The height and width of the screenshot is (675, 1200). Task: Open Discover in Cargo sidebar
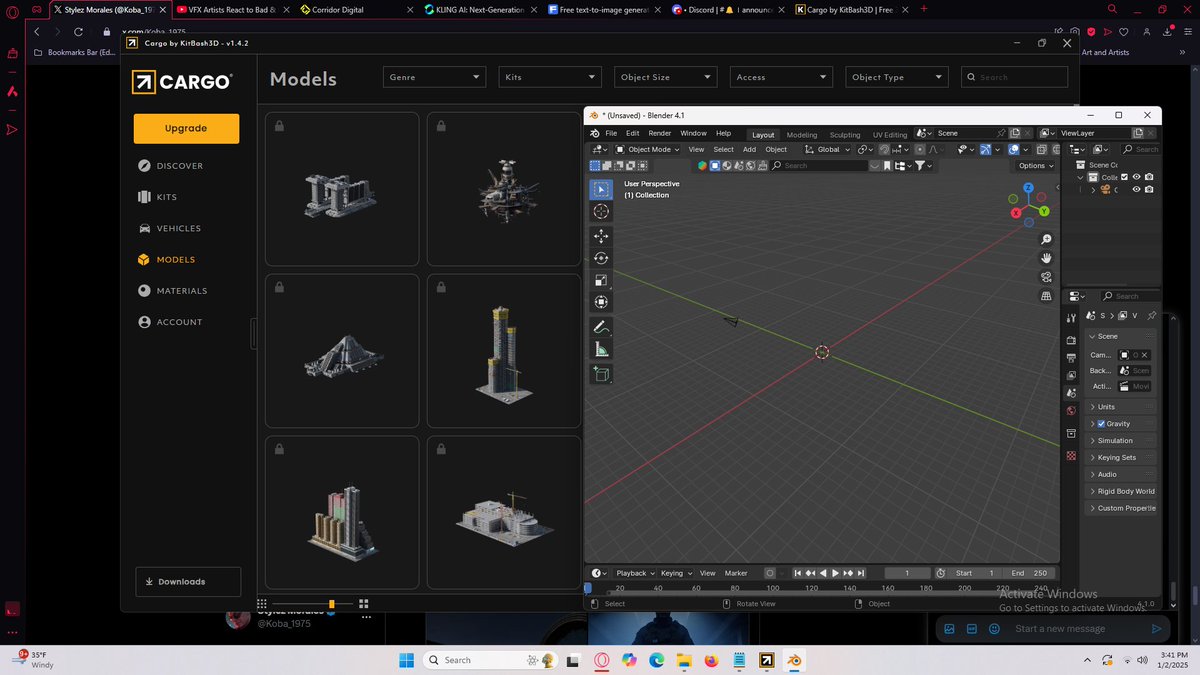[171, 166]
